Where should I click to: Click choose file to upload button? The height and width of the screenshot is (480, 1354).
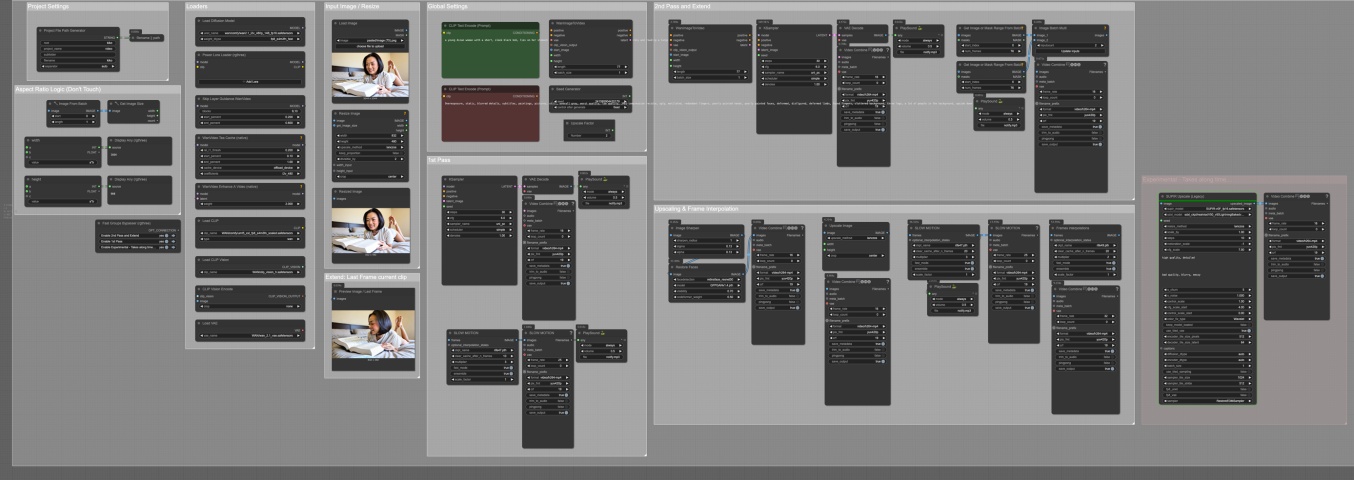(x=370, y=46)
